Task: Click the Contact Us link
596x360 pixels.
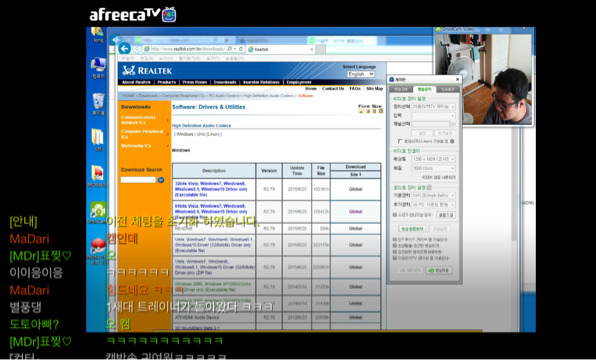Action: pos(333,89)
